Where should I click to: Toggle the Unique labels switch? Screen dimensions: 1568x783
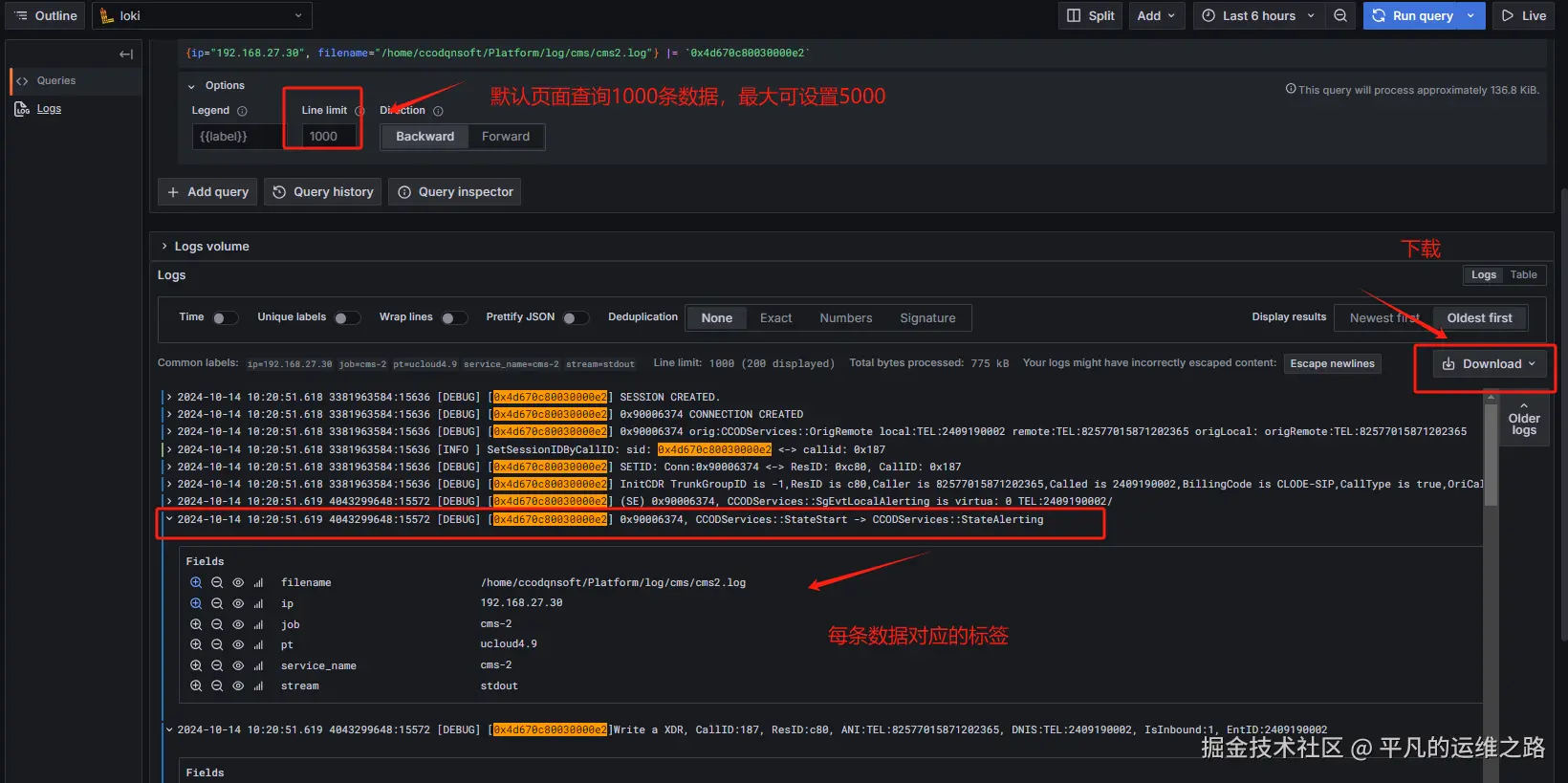pos(347,318)
